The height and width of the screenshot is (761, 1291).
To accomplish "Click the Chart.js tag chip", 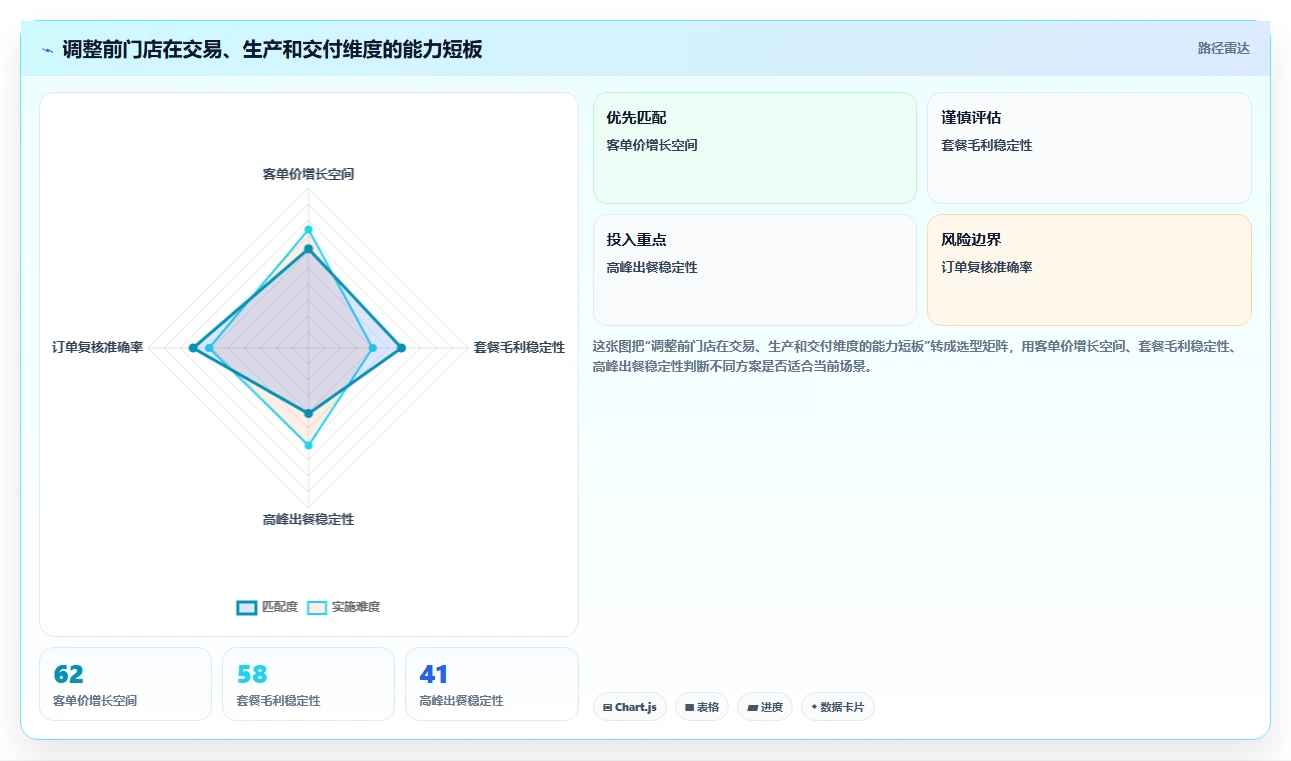I will coord(630,707).
